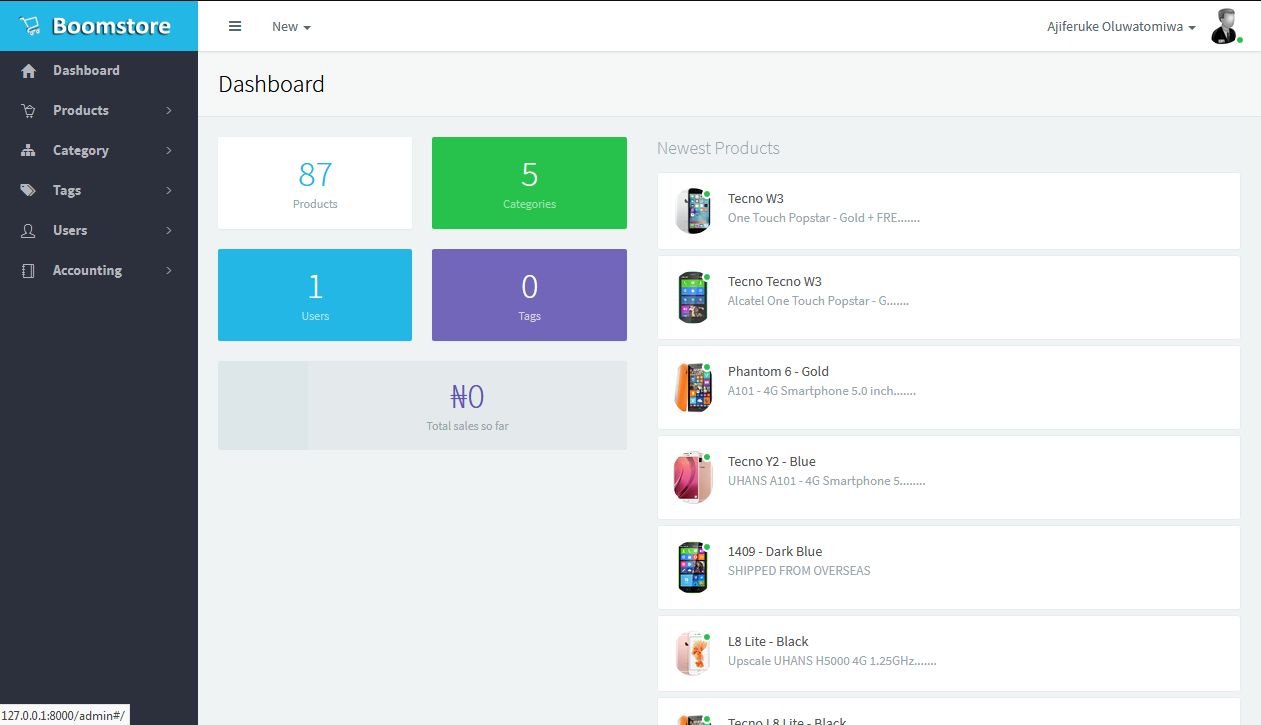1261x725 pixels.
Task: Open the New dropdown menu
Action: (x=291, y=27)
